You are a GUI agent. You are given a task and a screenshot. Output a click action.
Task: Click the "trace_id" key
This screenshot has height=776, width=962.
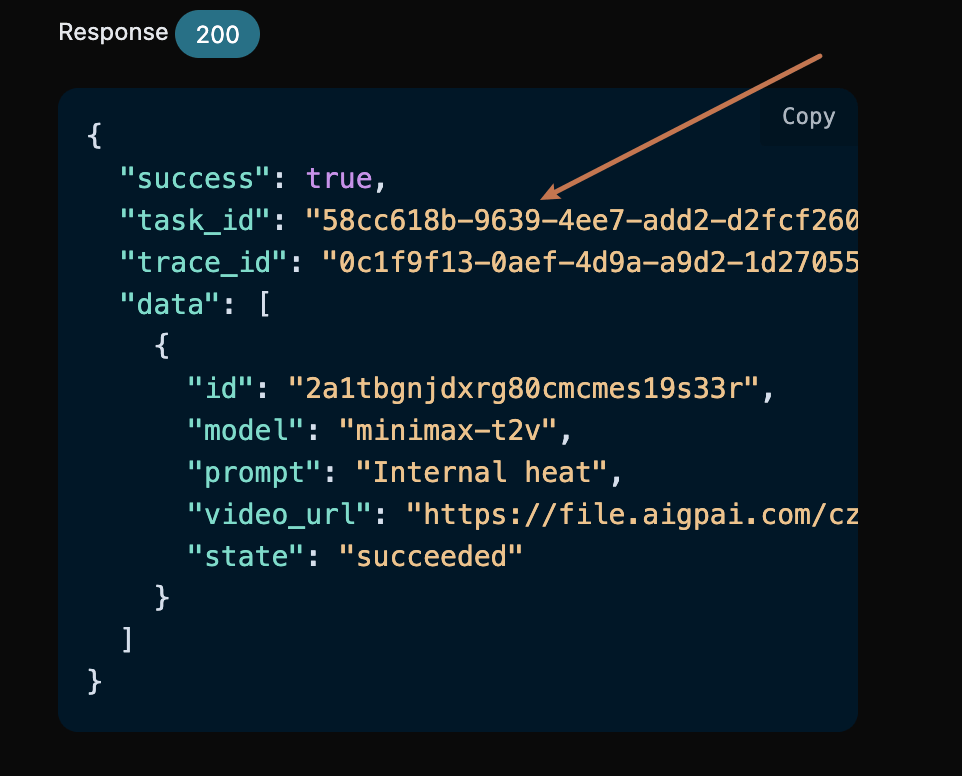pos(204,262)
